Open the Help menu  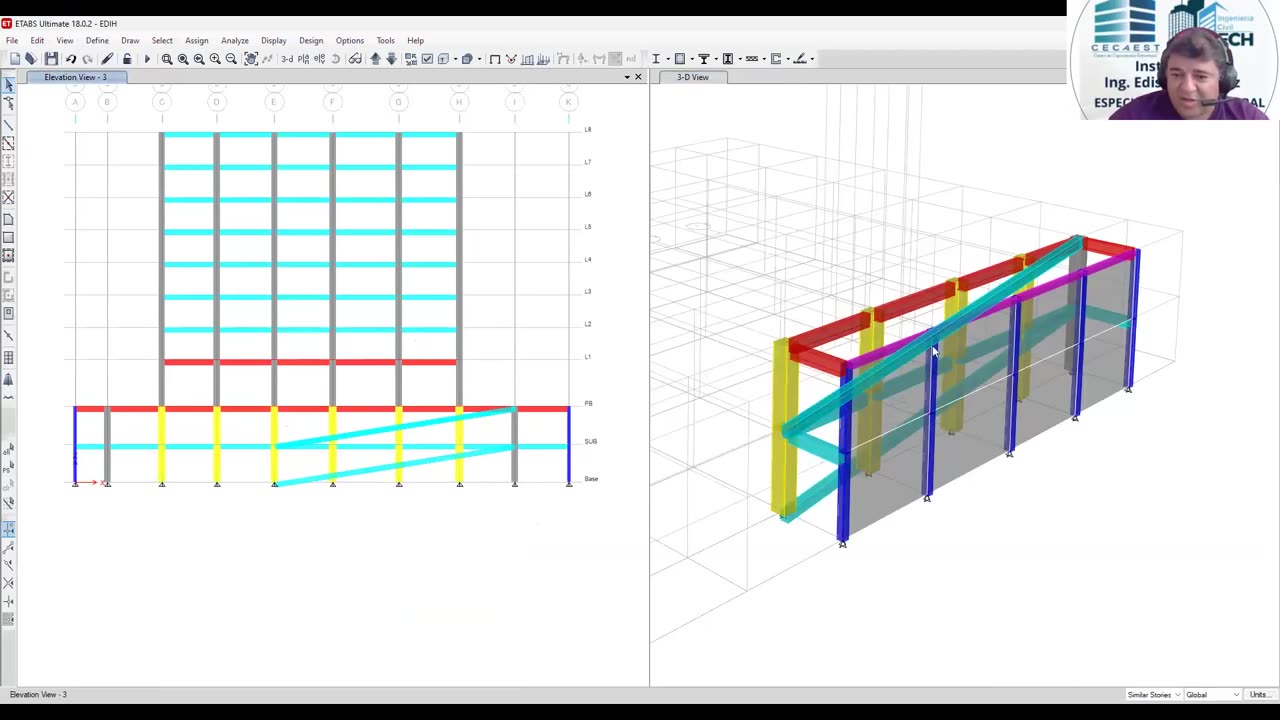(415, 41)
